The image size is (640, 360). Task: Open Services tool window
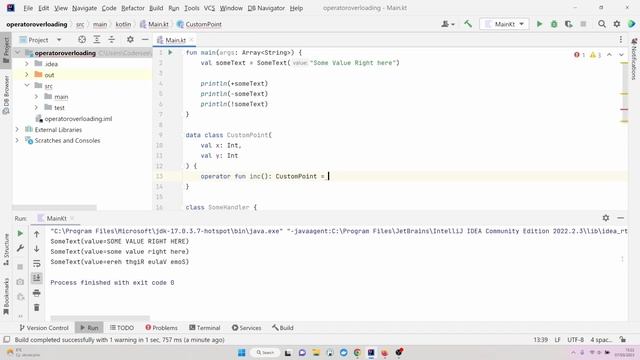click(x=247, y=328)
